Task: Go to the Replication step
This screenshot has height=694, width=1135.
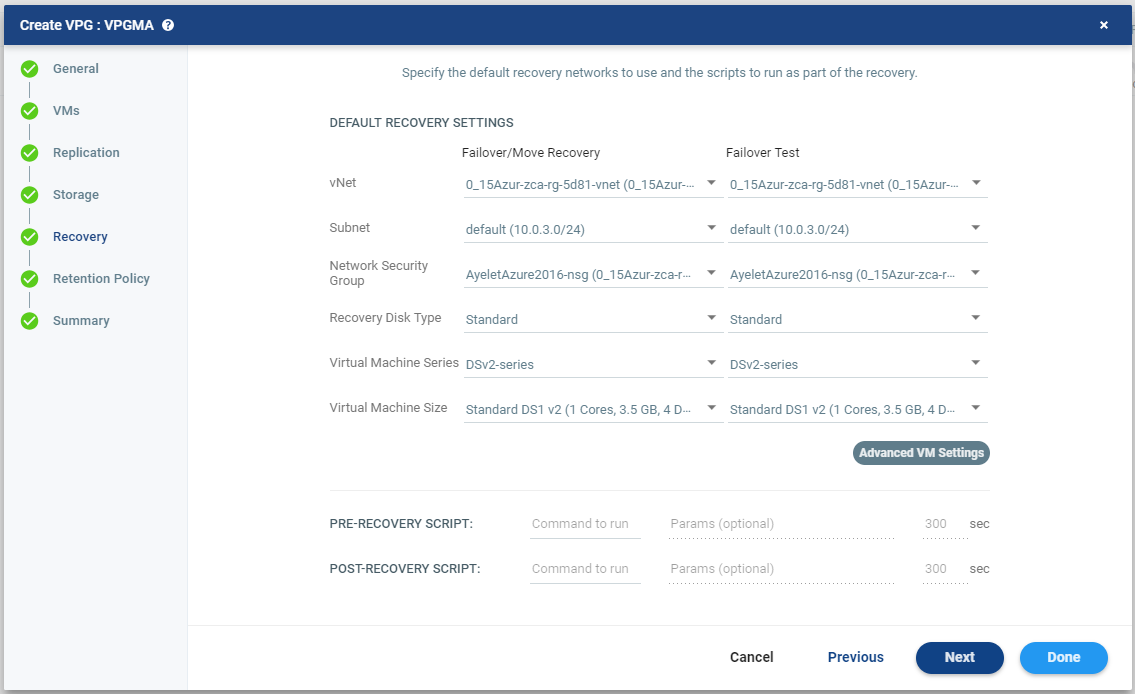Action: [86, 153]
